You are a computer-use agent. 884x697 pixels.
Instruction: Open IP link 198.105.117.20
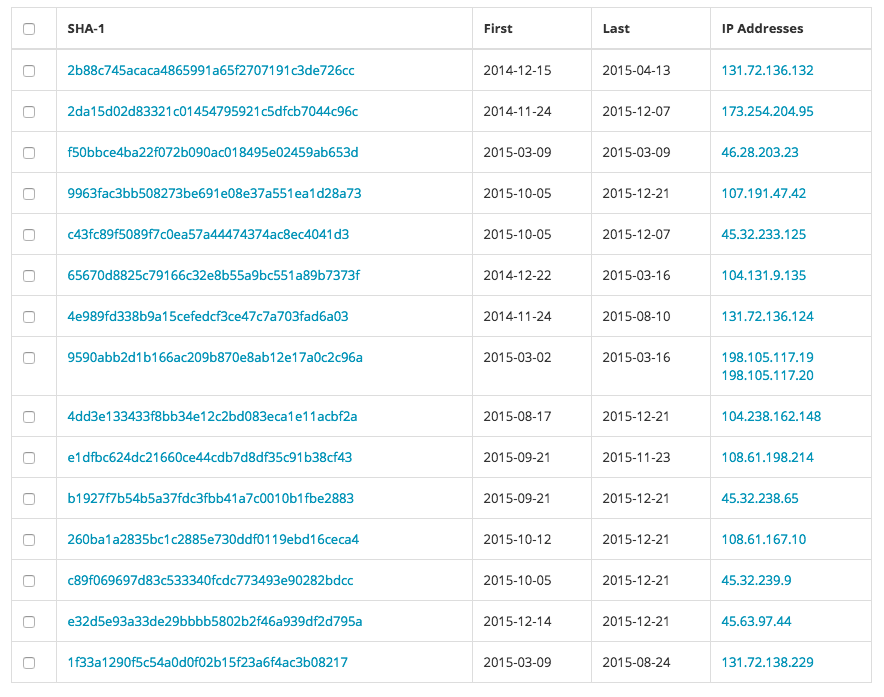click(x=767, y=376)
